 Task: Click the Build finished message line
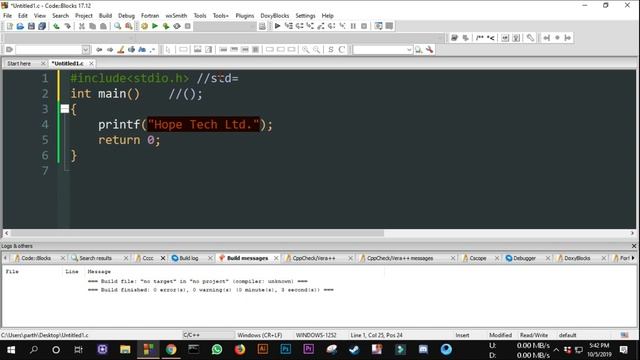[211, 290]
